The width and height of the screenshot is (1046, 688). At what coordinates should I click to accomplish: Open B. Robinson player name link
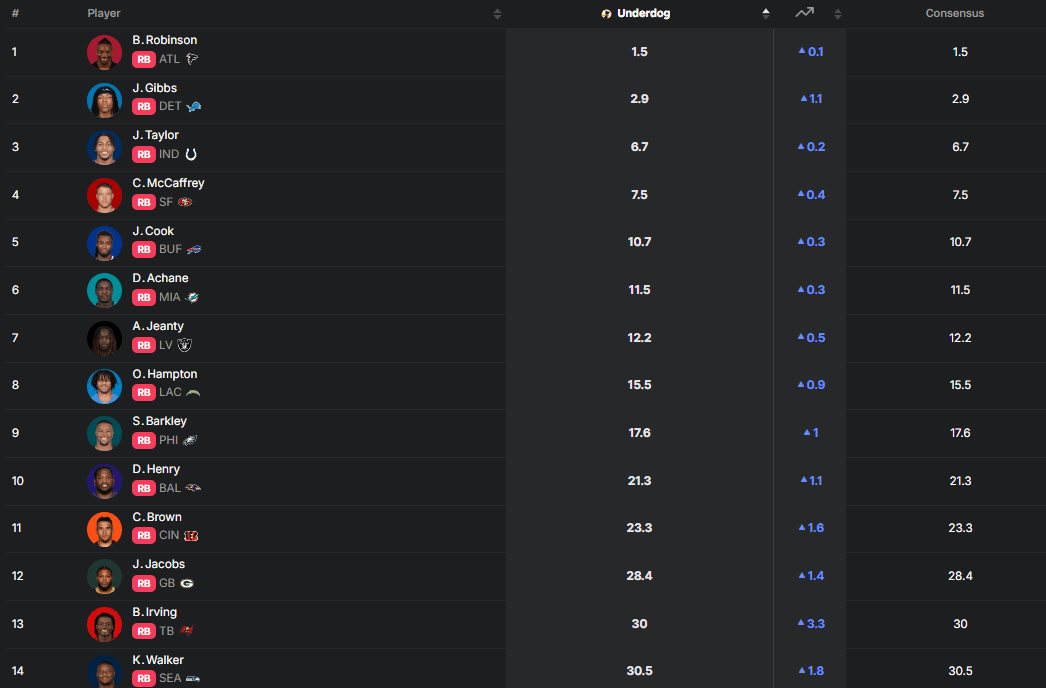pos(165,40)
